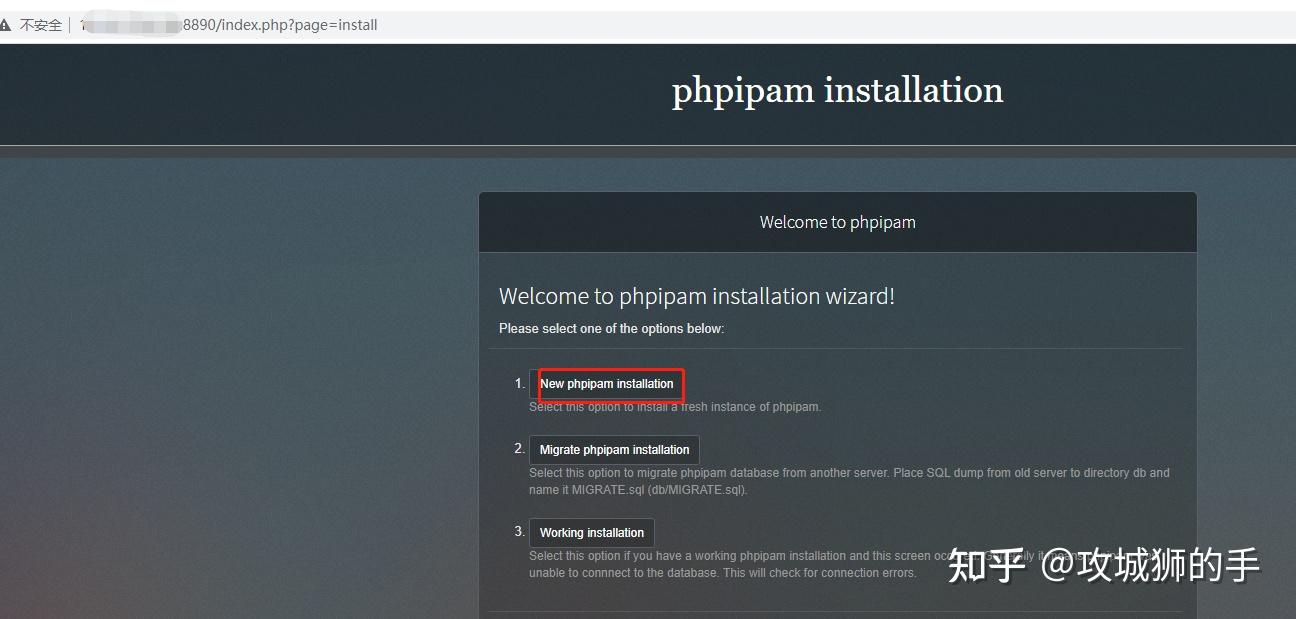The width and height of the screenshot is (1296, 619).
Task: Click the phpipam installation page title
Action: (837, 91)
